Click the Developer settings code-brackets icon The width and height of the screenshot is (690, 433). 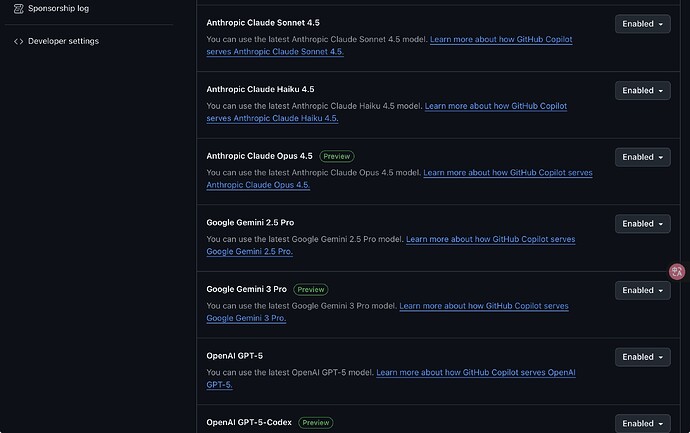pos(18,41)
